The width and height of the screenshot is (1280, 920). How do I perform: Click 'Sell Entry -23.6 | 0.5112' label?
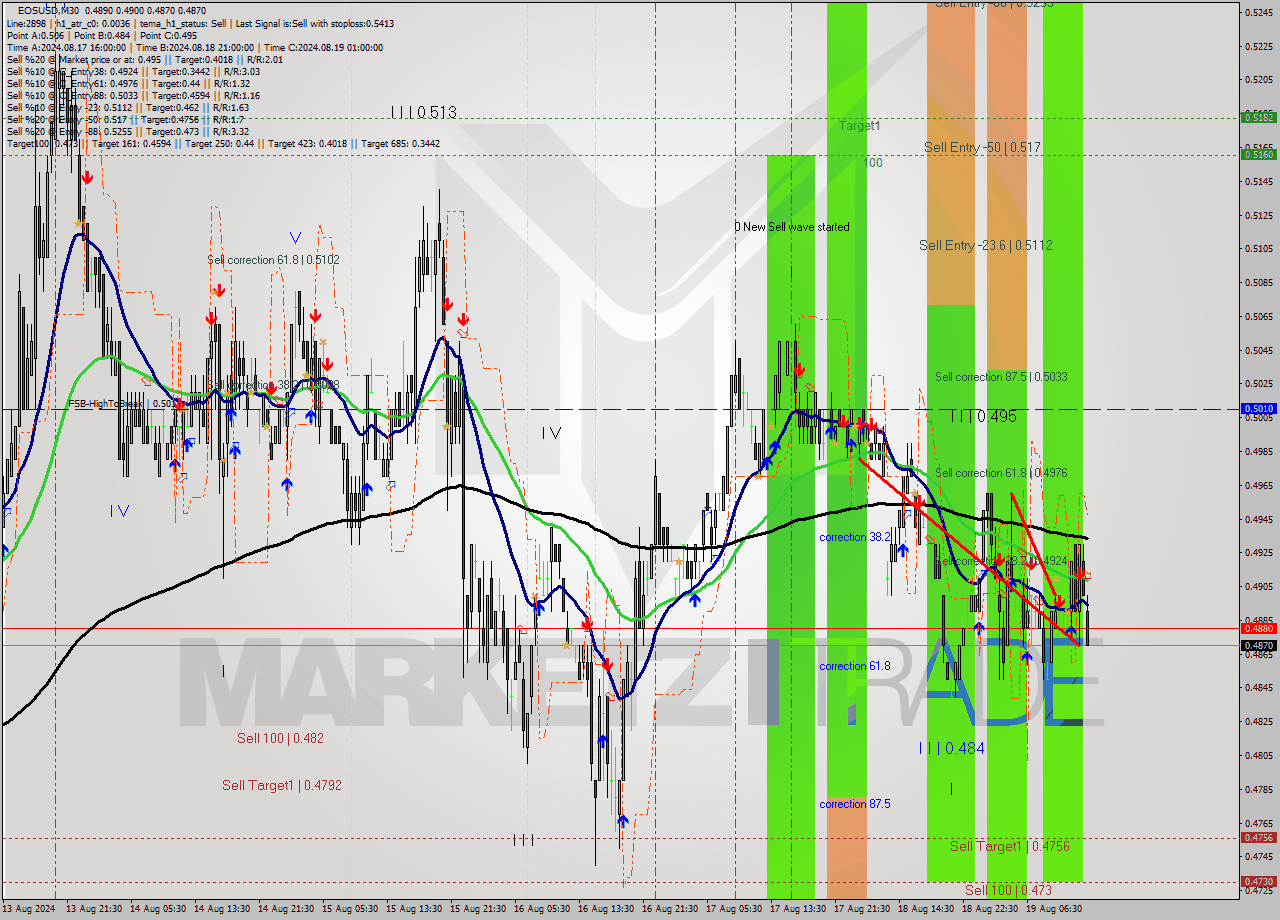(985, 245)
